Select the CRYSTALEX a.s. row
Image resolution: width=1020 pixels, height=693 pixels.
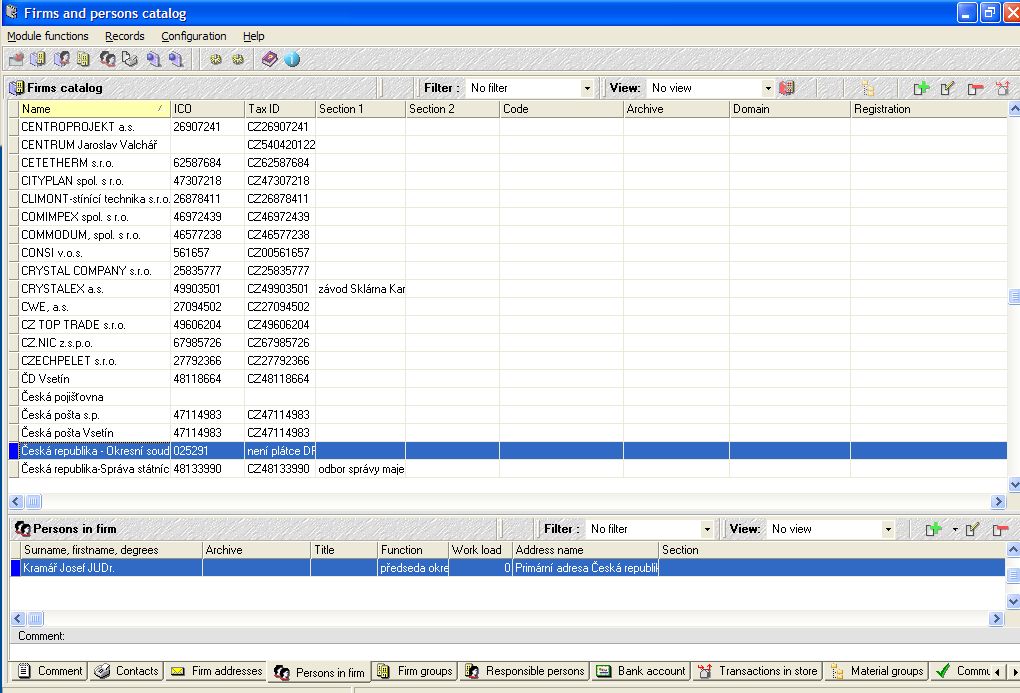coord(507,289)
